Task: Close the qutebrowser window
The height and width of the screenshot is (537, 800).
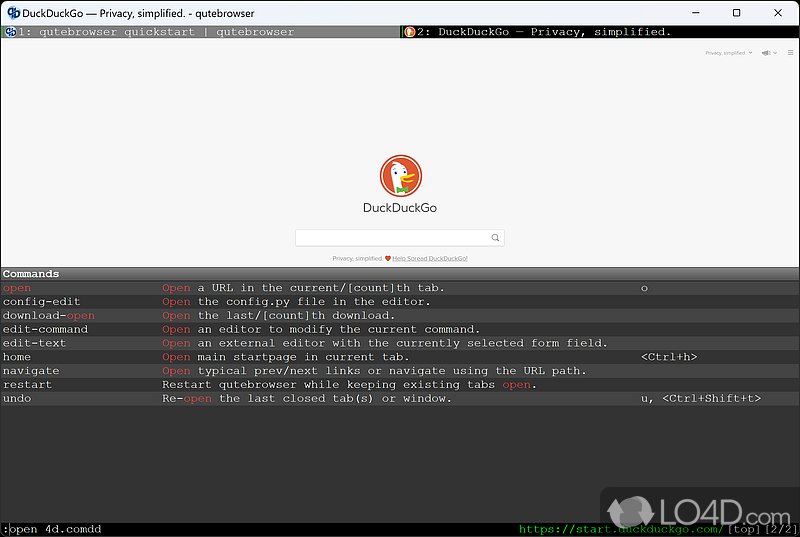Action: [778, 13]
